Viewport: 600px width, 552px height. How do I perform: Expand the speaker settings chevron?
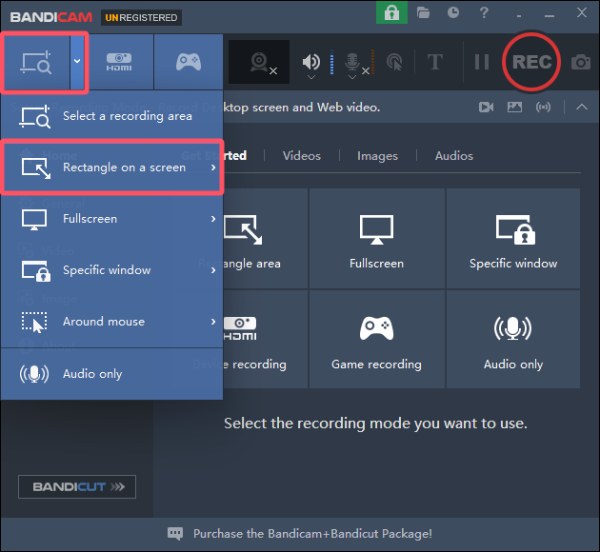pos(311,77)
